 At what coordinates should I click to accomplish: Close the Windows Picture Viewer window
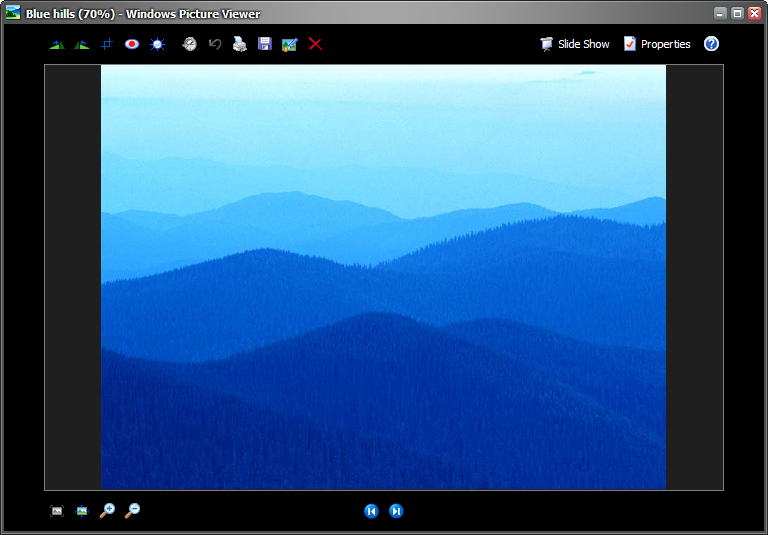754,13
